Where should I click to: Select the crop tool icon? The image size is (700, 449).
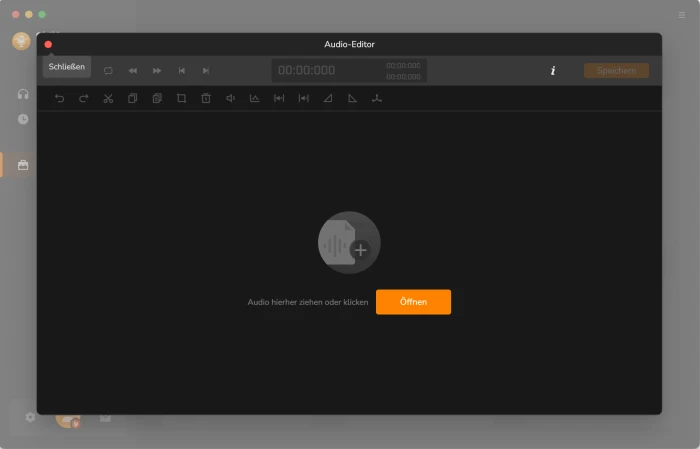point(181,98)
